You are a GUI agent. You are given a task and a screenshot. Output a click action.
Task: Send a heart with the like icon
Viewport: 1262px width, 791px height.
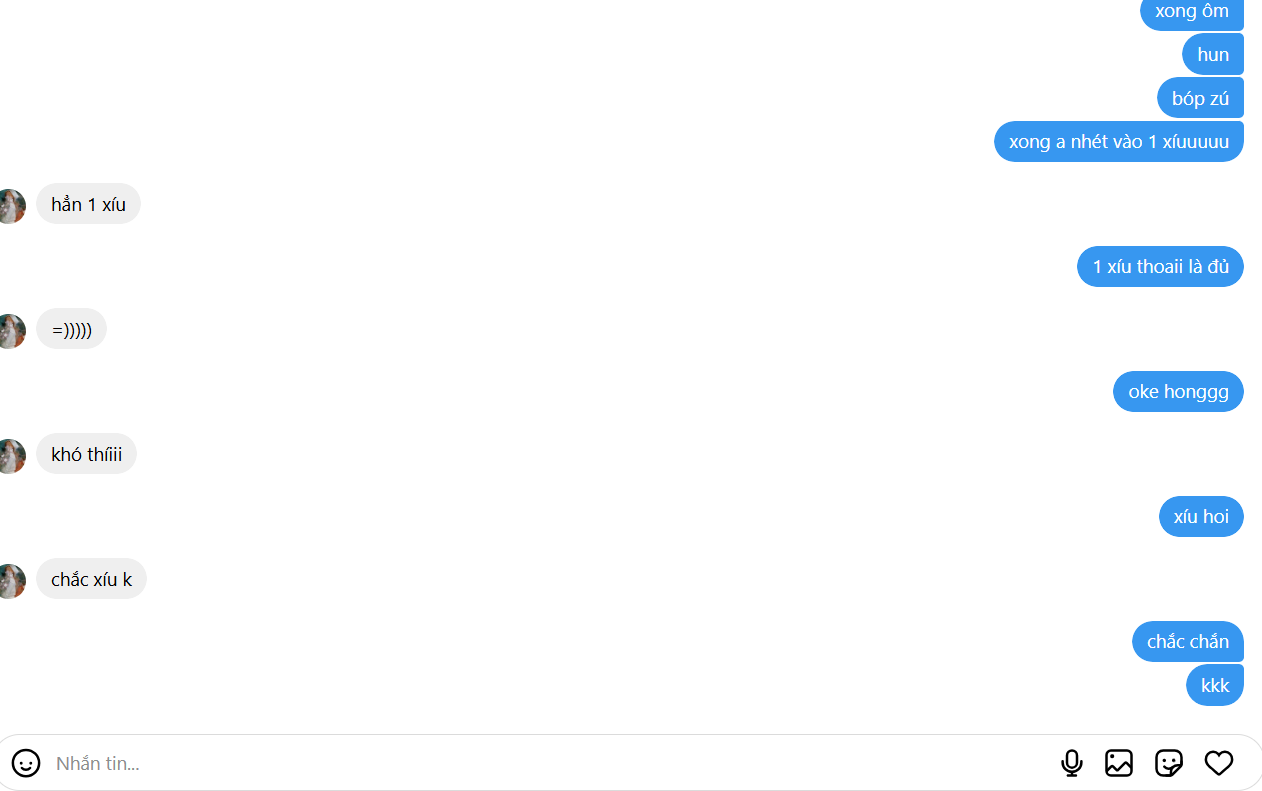point(1219,763)
